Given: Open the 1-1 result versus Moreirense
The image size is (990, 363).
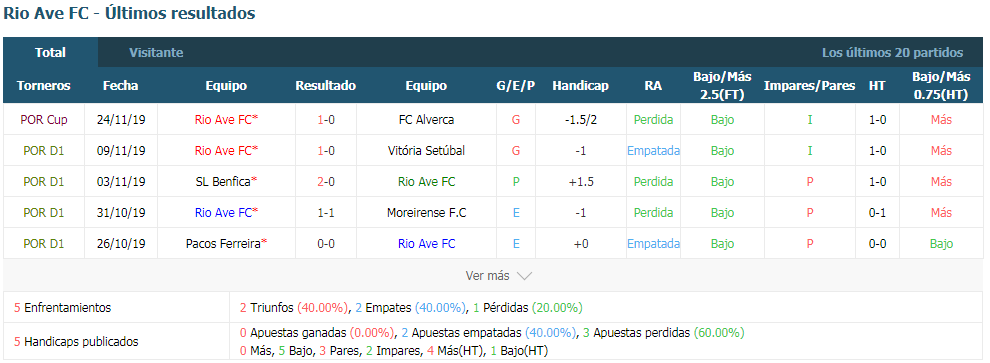Looking at the screenshot, I should (326, 213).
